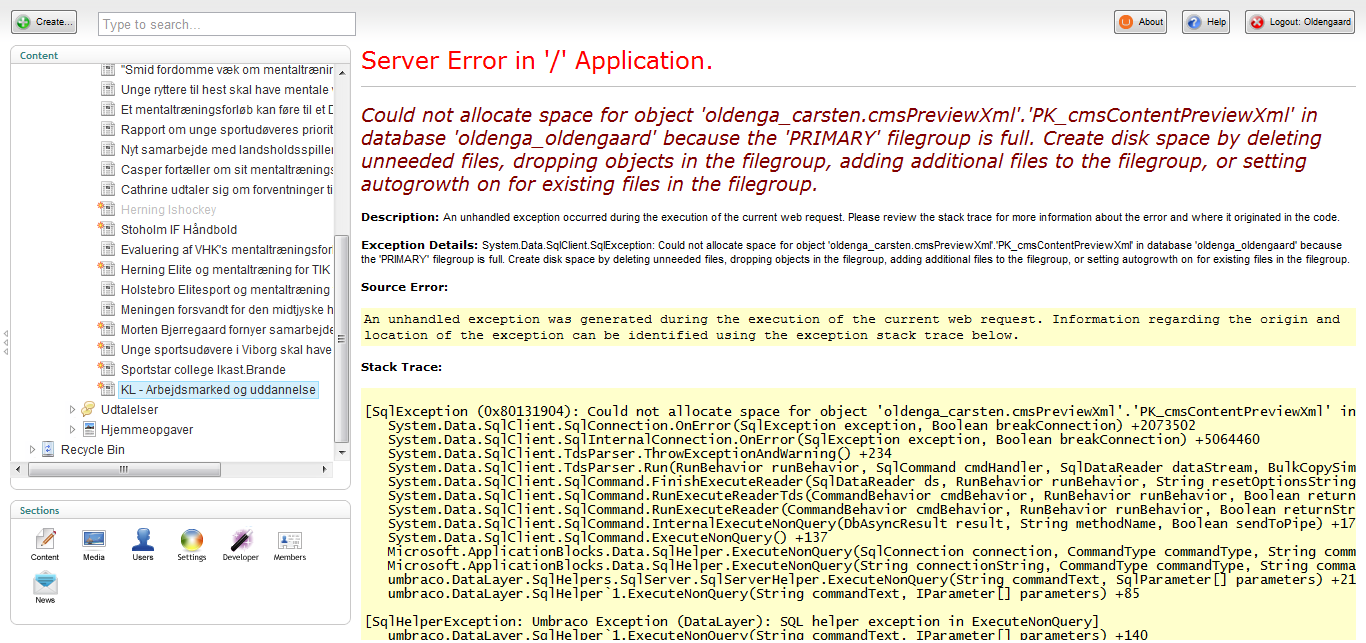This screenshot has height=643, width=1366.
Task: Click the About button
Action: [x=1141, y=22]
